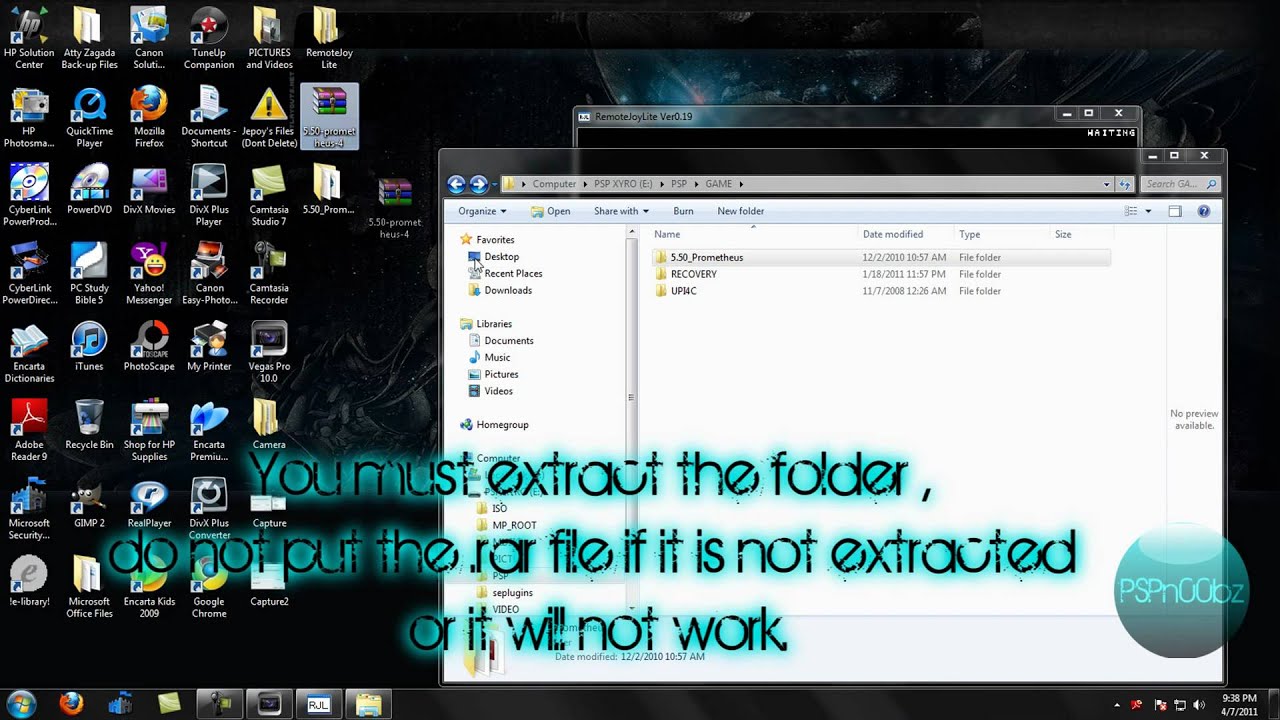Launch GIMP 2 from the desktop

pyautogui.click(x=89, y=504)
